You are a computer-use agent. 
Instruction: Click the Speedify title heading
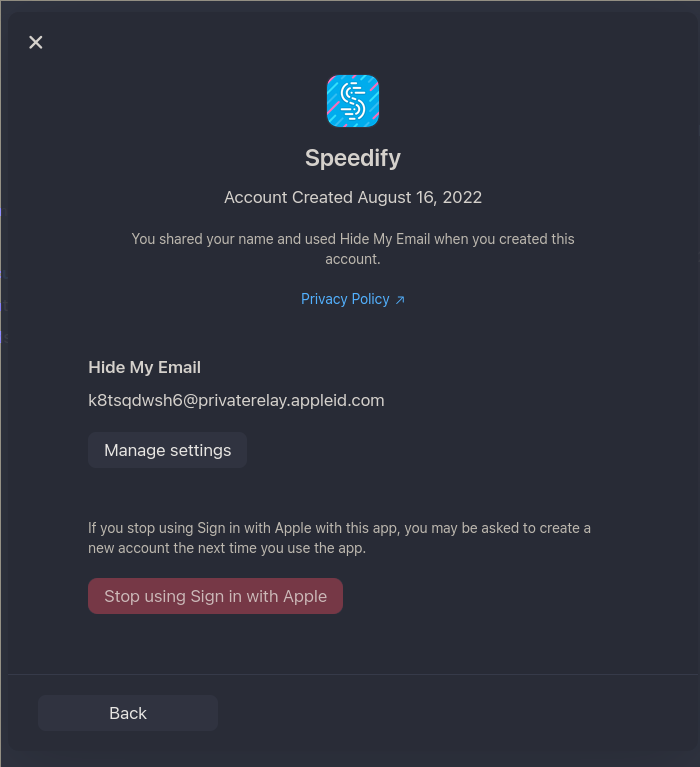coord(353,158)
